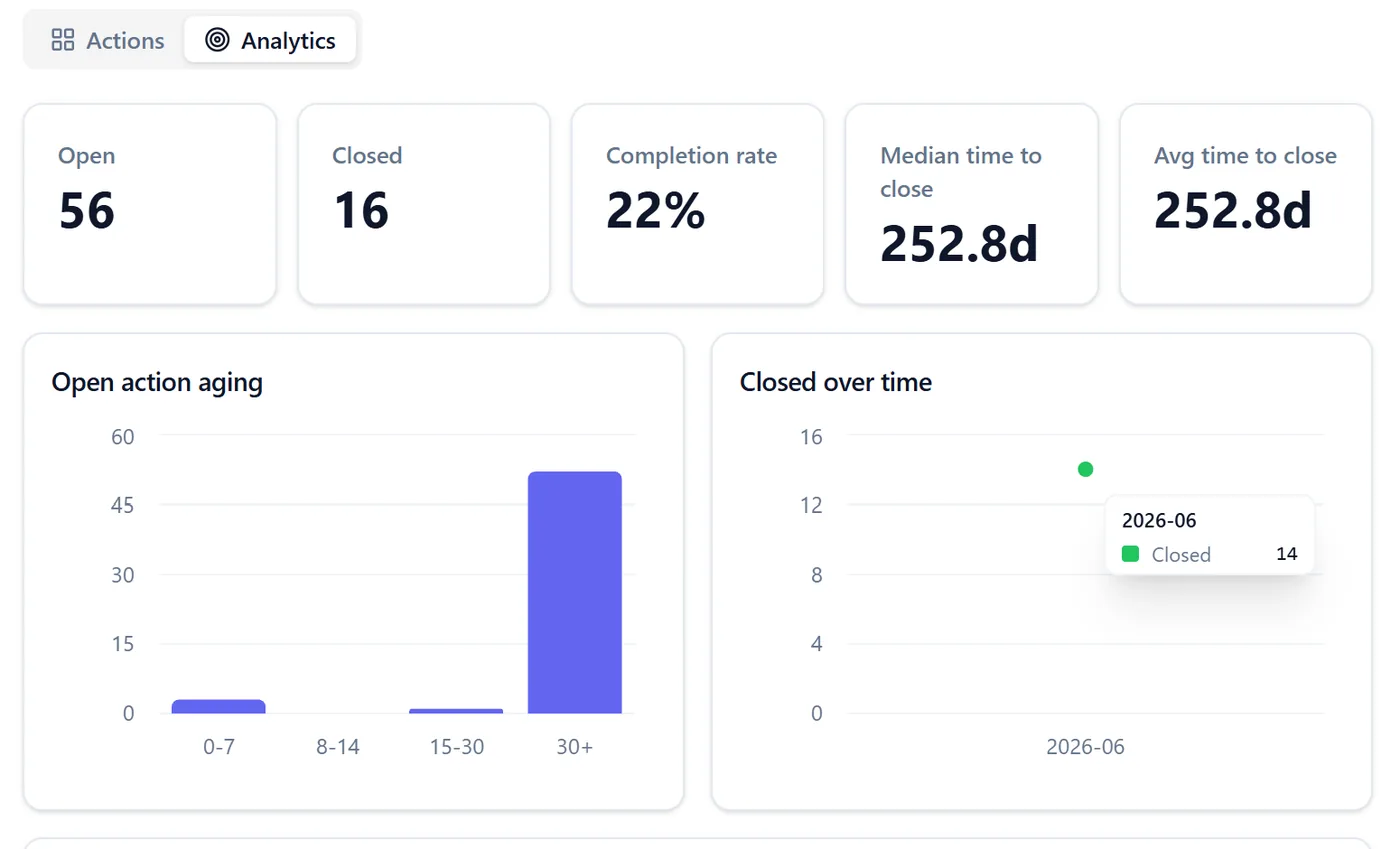Click the 30+ aging bar
Viewport: 1400px width, 849px height.
click(x=575, y=593)
